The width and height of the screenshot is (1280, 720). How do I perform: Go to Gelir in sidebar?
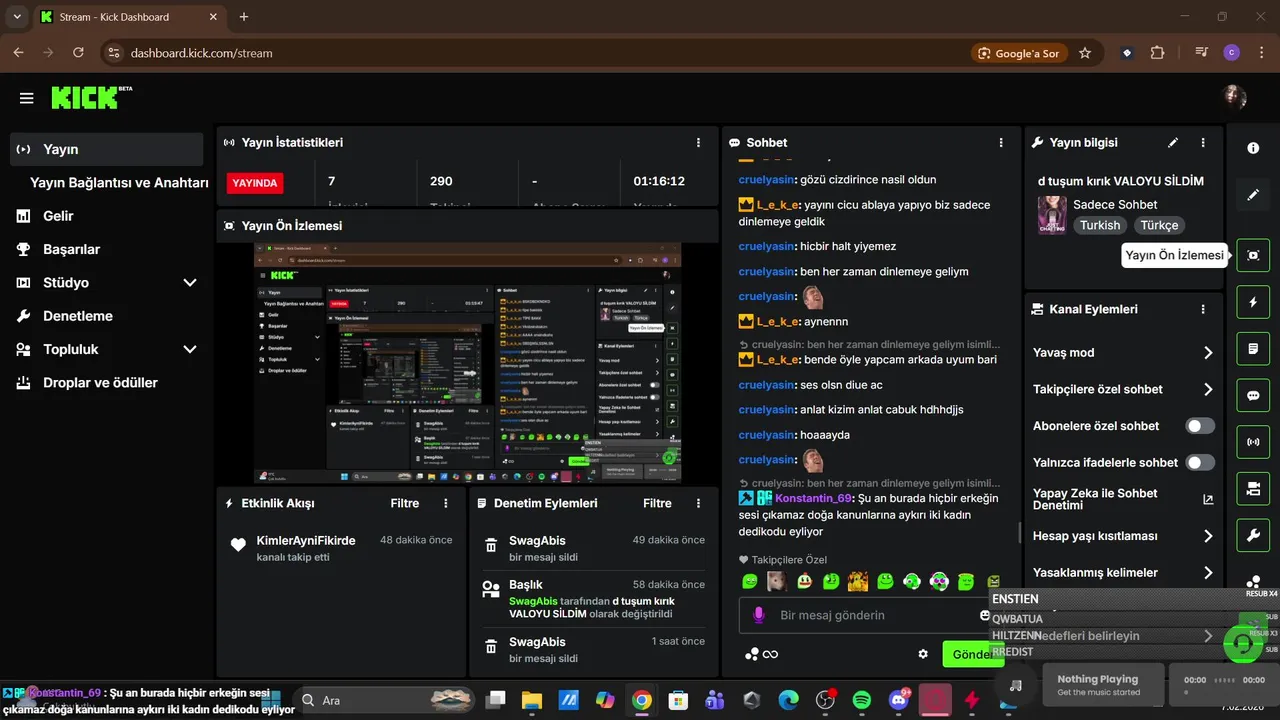(58, 216)
